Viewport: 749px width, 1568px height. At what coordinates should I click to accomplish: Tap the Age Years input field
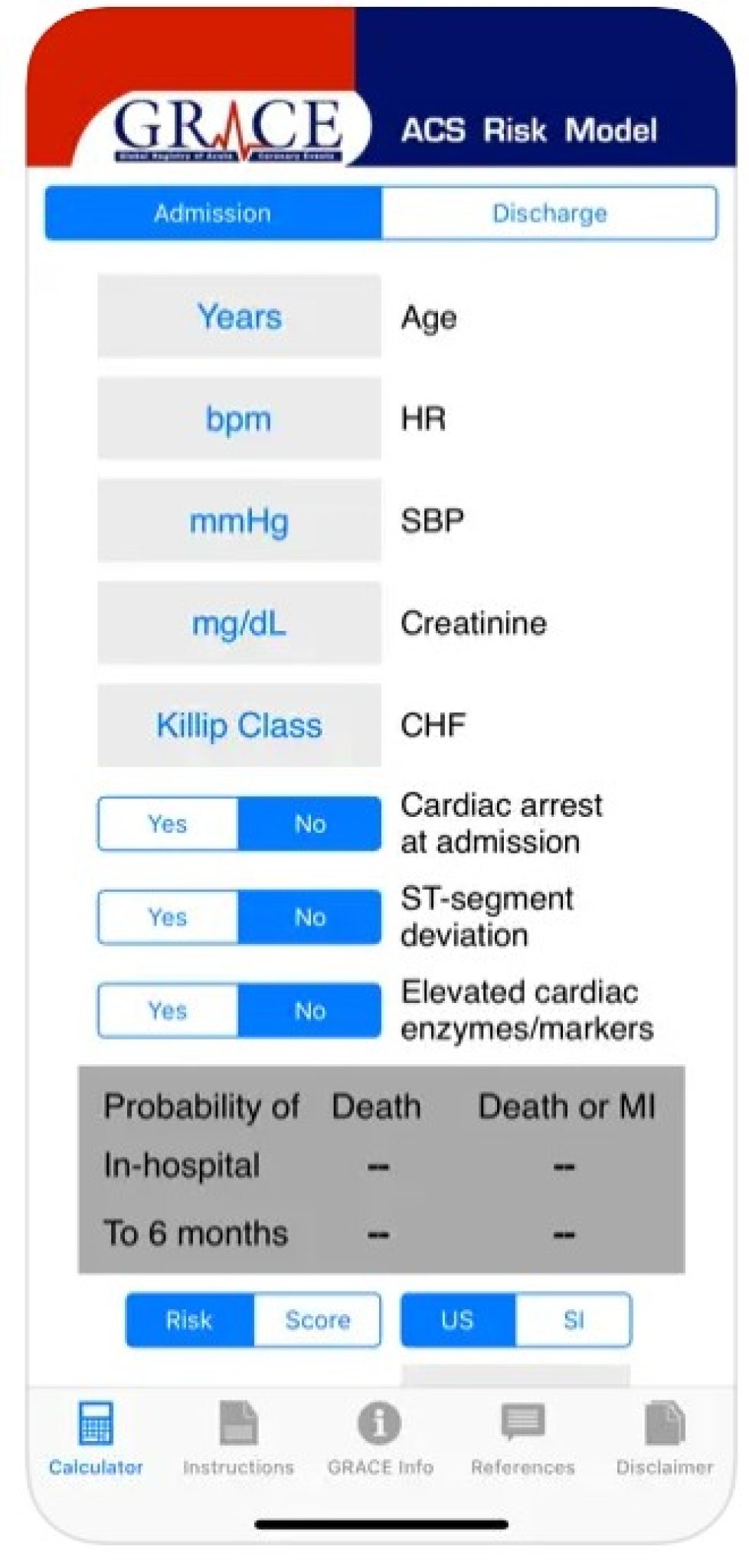click(x=238, y=316)
